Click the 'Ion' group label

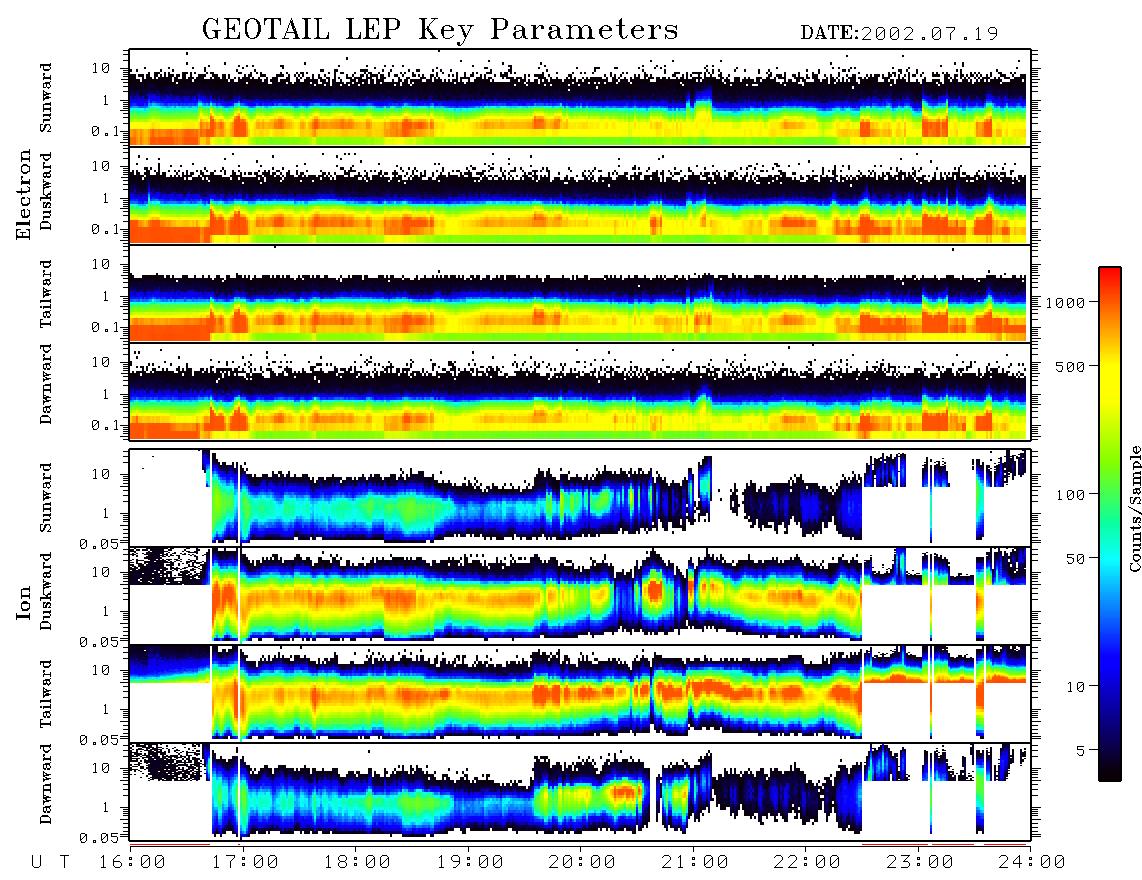point(23,604)
